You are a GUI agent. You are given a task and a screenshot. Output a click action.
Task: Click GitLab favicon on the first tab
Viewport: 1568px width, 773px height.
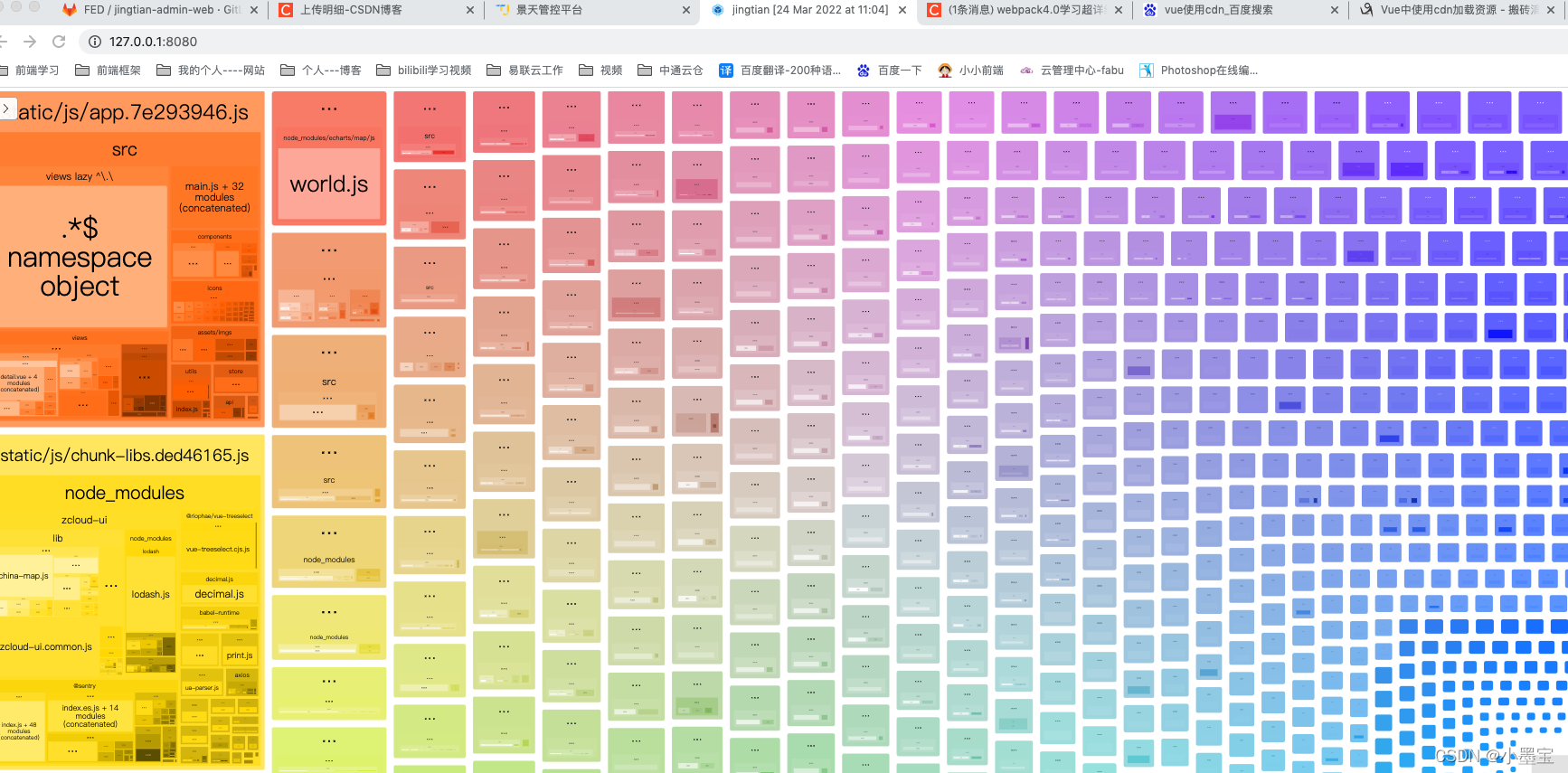click(x=69, y=10)
